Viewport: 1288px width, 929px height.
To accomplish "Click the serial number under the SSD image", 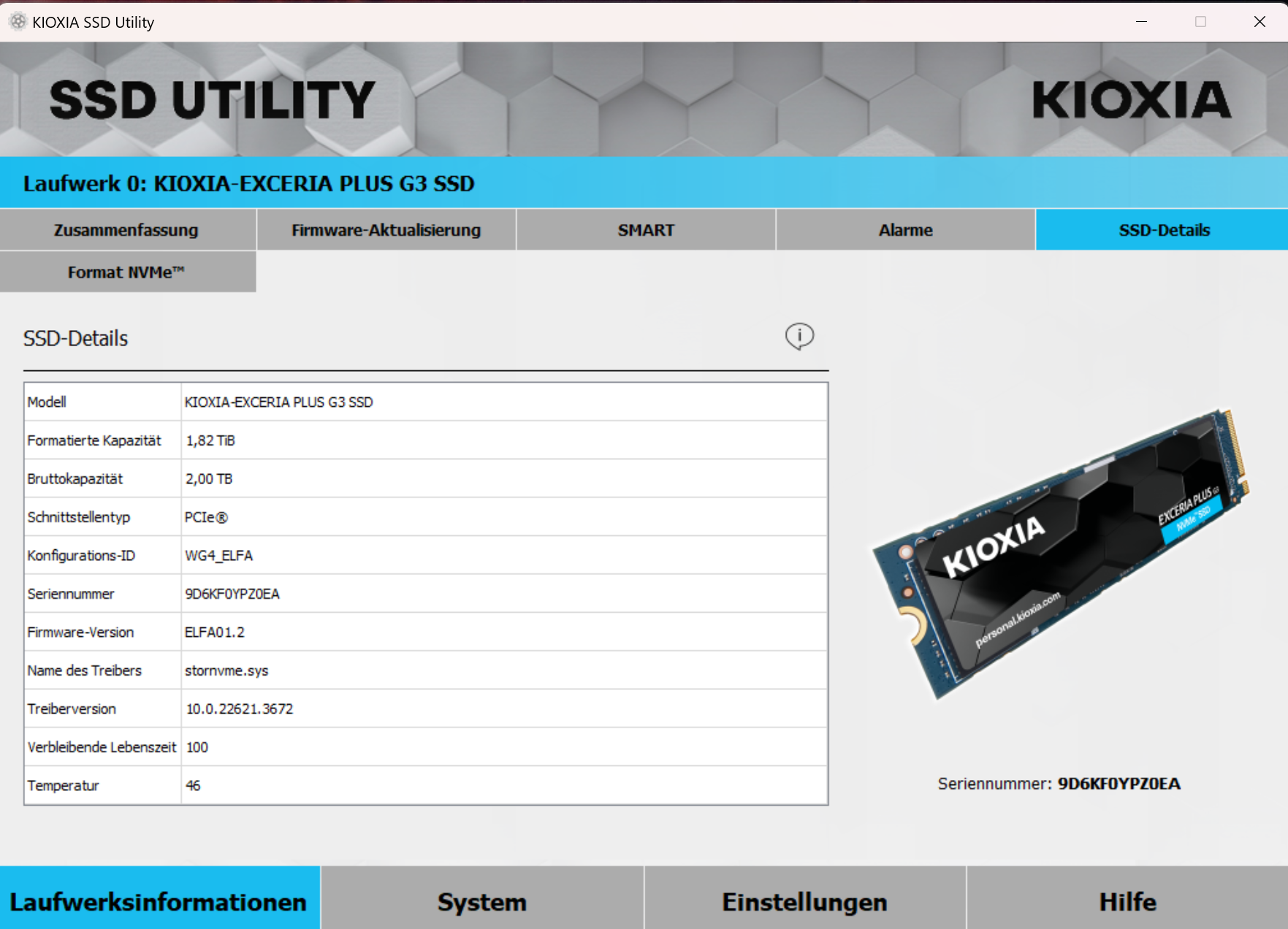I will point(1119,784).
